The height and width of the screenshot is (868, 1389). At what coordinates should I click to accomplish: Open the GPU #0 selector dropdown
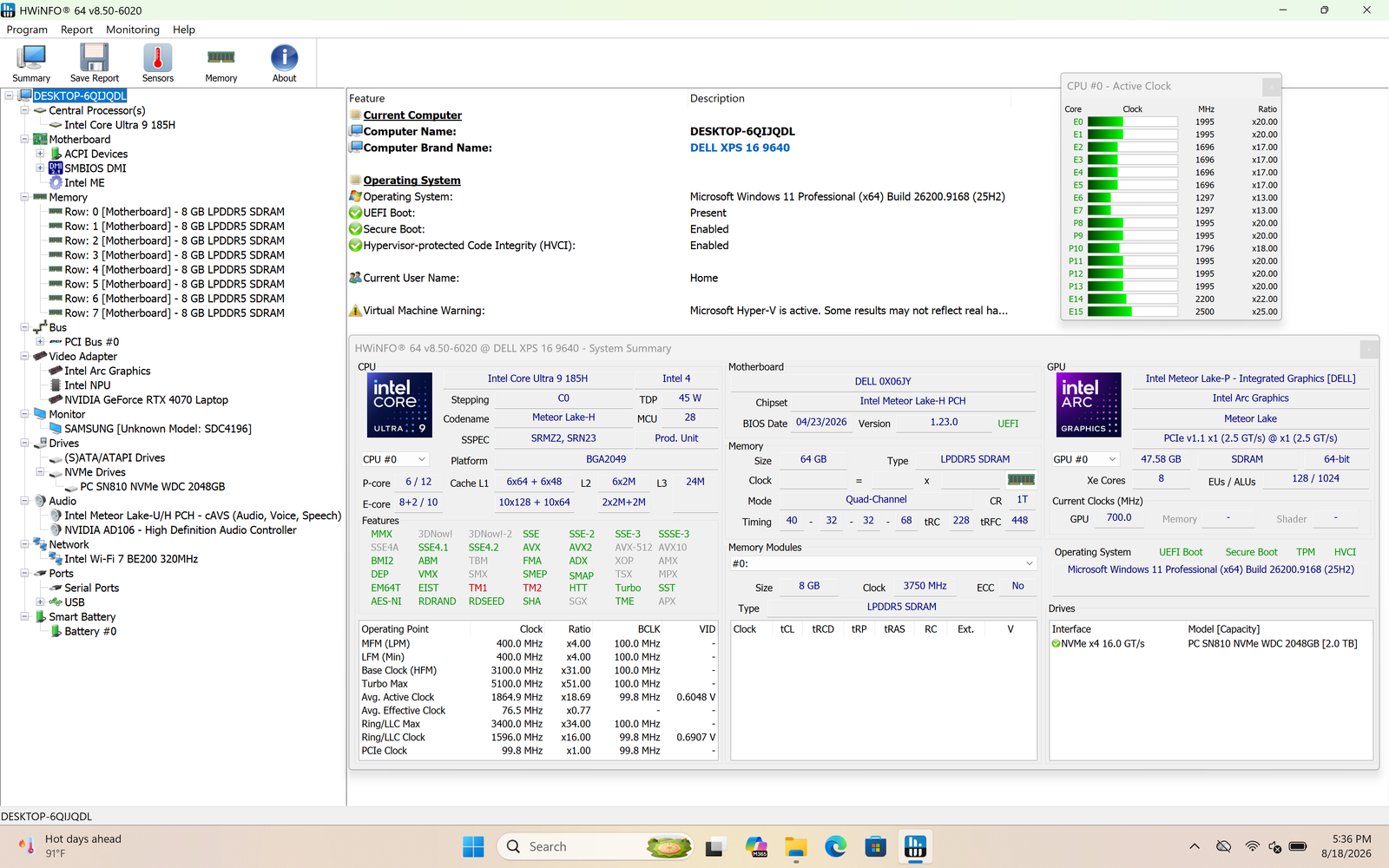coord(1085,459)
